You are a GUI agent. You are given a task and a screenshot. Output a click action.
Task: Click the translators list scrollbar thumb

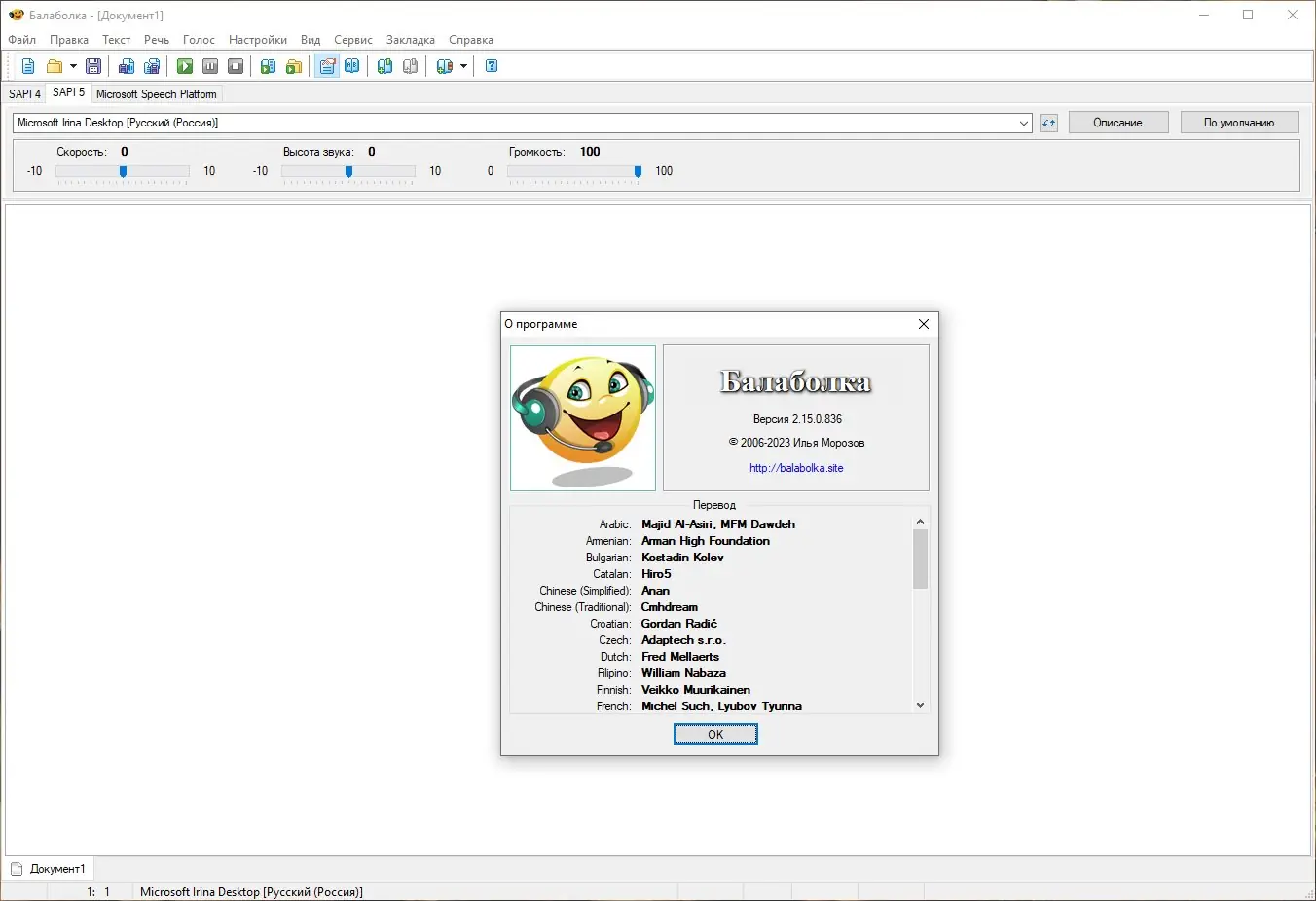(920, 559)
